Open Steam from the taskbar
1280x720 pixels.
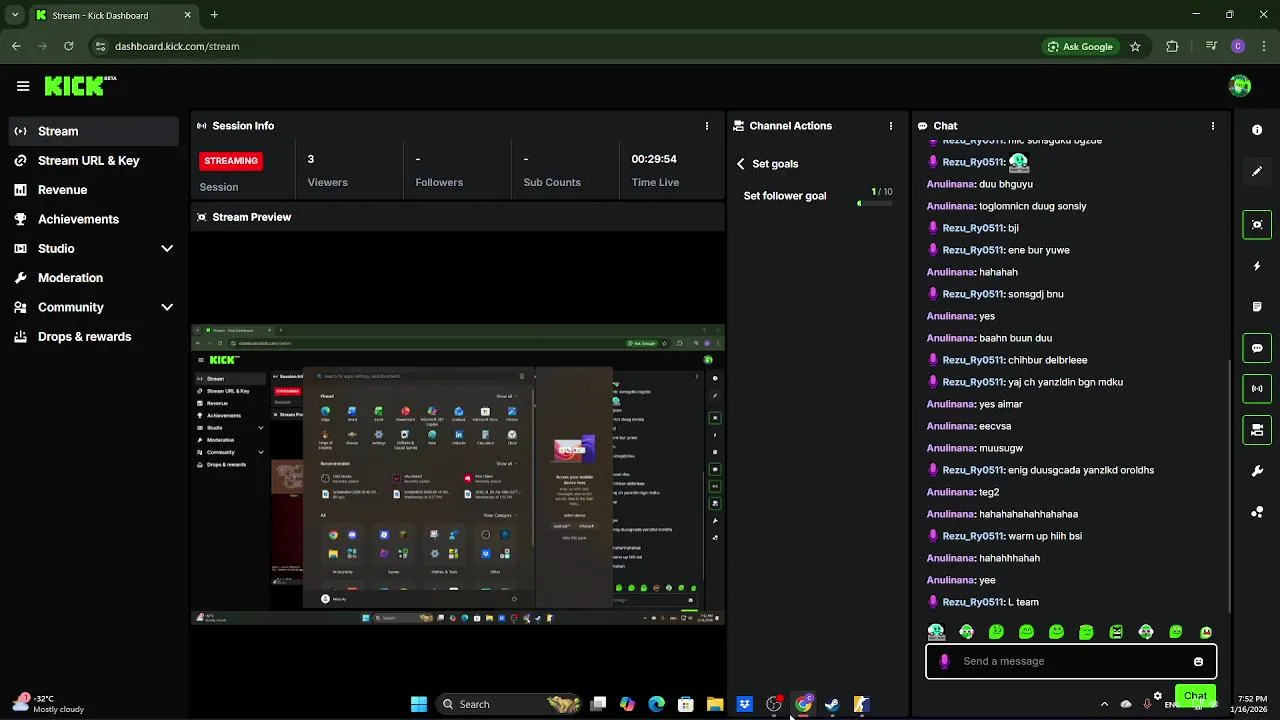coord(832,704)
